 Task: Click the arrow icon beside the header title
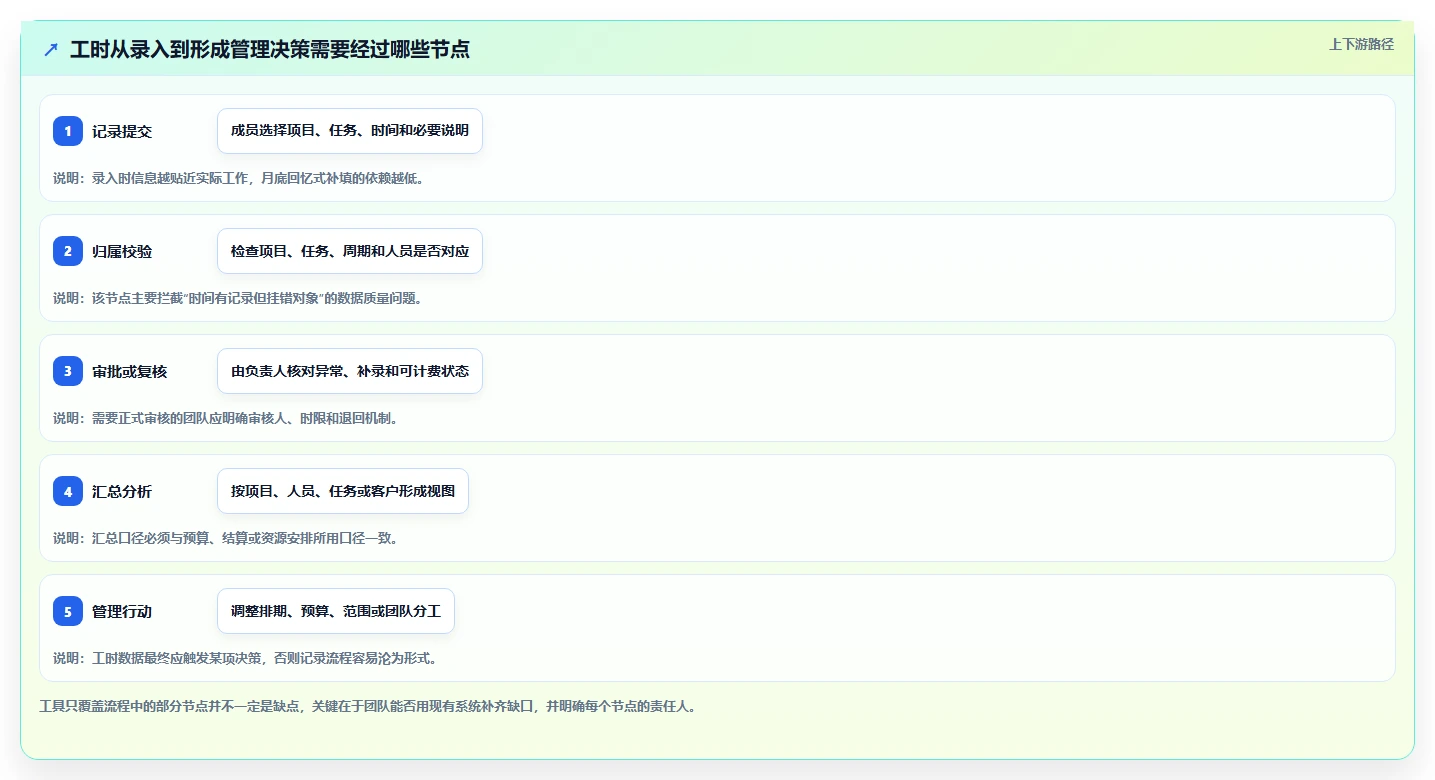point(51,49)
